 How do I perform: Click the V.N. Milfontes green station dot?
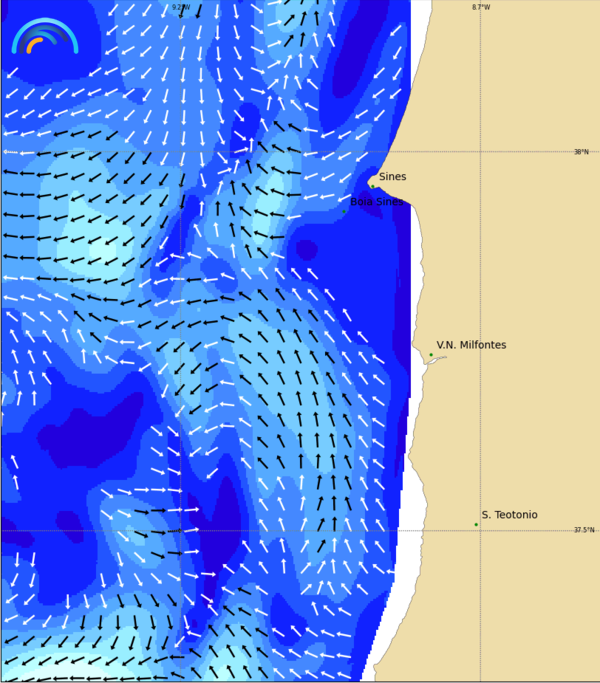(x=431, y=355)
